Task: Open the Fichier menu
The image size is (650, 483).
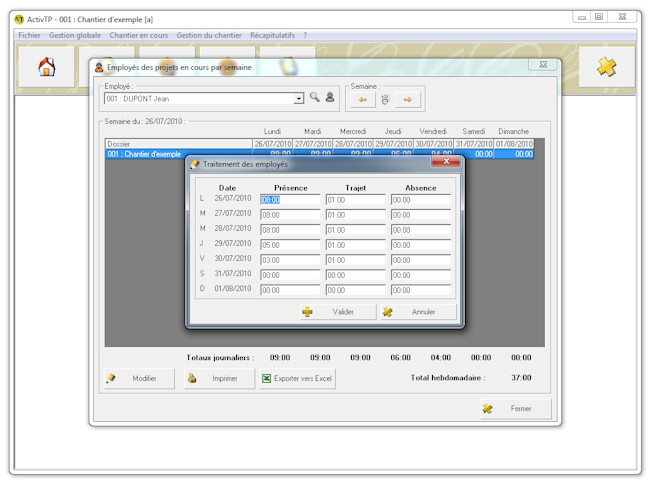Action: pos(29,35)
